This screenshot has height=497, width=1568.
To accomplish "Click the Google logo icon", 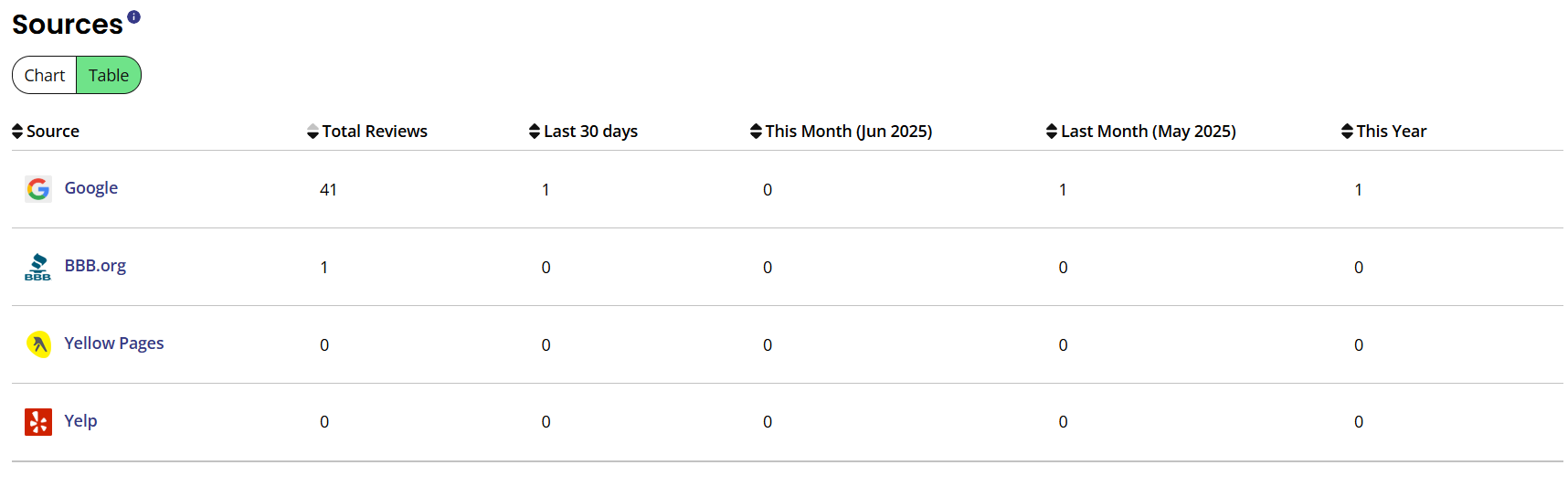I will click(x=38, y=189).
